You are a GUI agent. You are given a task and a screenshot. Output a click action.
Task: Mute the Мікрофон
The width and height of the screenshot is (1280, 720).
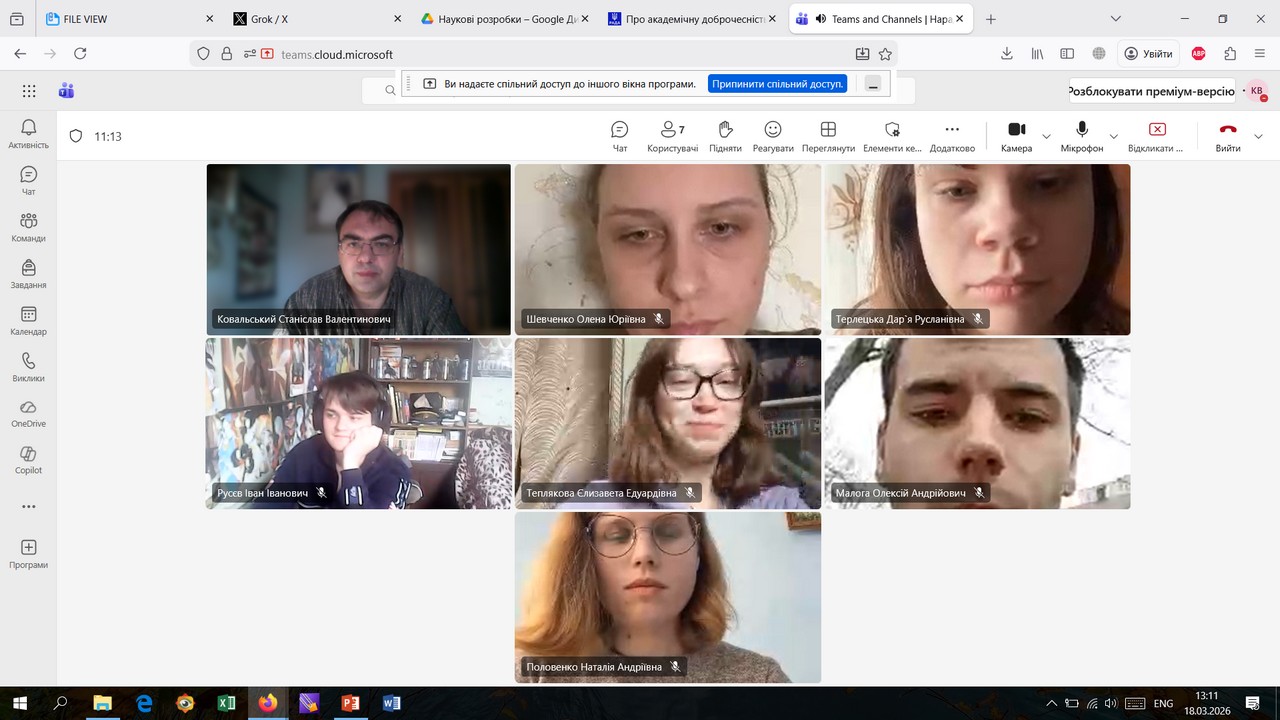(x=1081, y=136)
